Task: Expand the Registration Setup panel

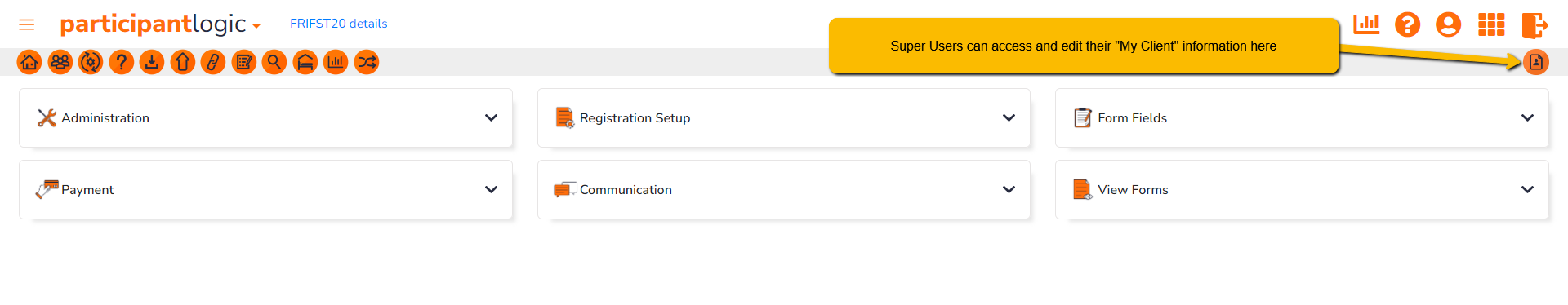Action: pyautogui.click(x=784, y=117)
